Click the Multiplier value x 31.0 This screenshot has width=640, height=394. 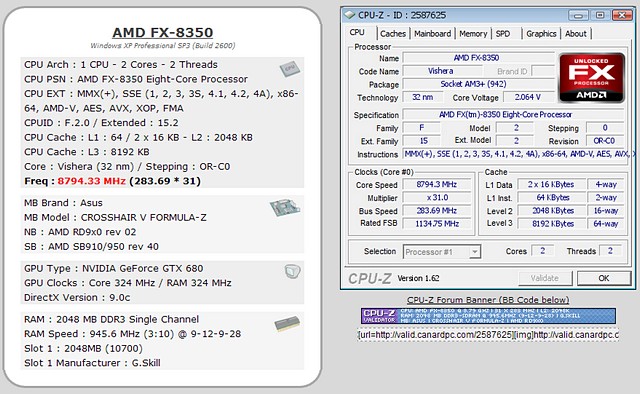point(437,198)
